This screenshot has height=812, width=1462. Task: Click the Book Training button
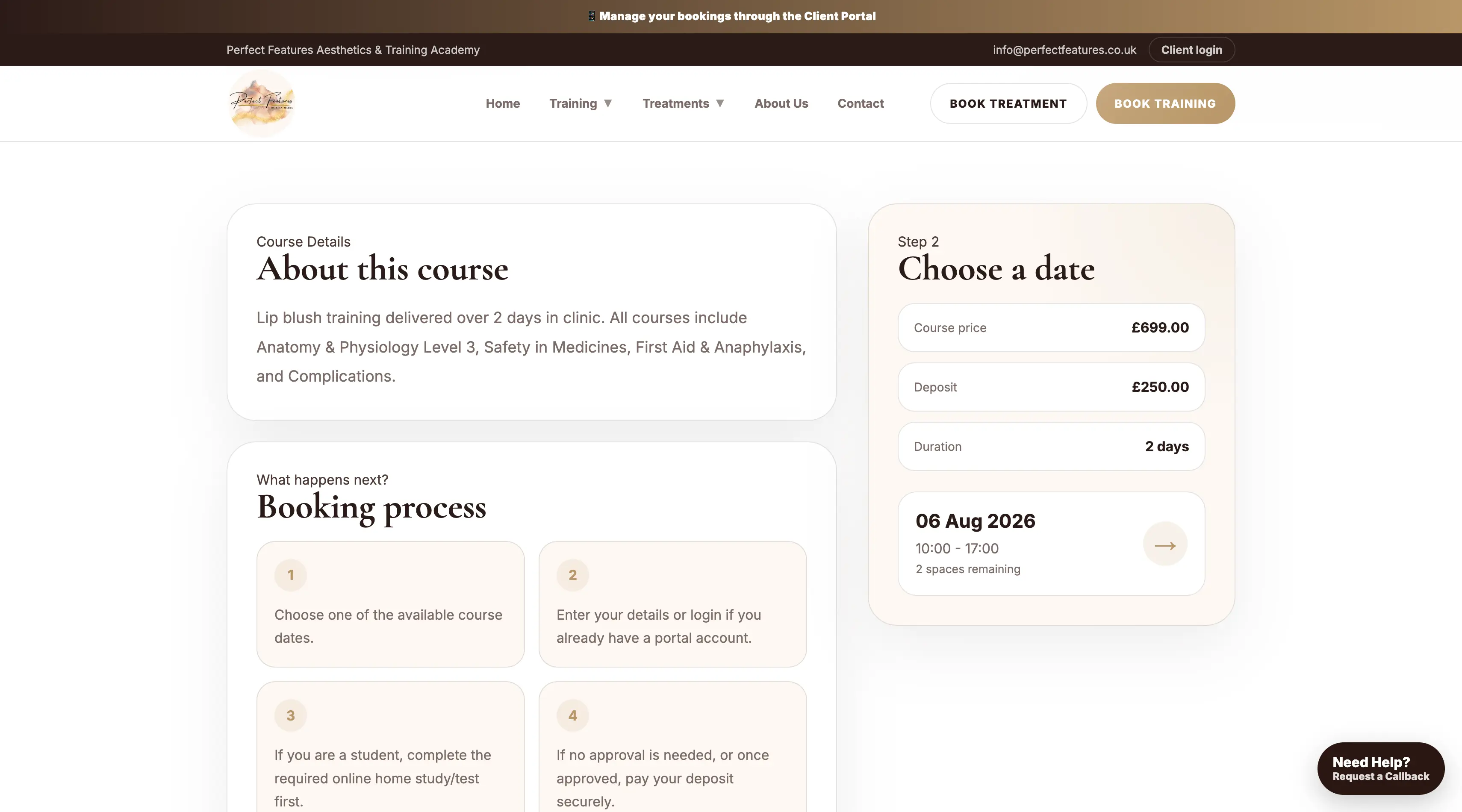(x=1165, y=103)
